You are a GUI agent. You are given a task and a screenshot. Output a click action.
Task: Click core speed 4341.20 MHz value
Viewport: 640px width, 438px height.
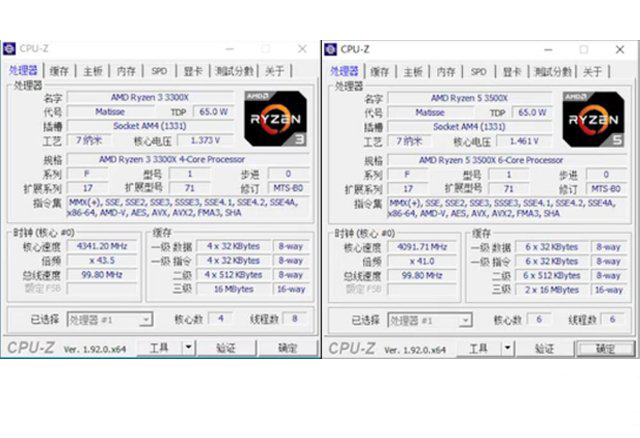pos(102,246)
